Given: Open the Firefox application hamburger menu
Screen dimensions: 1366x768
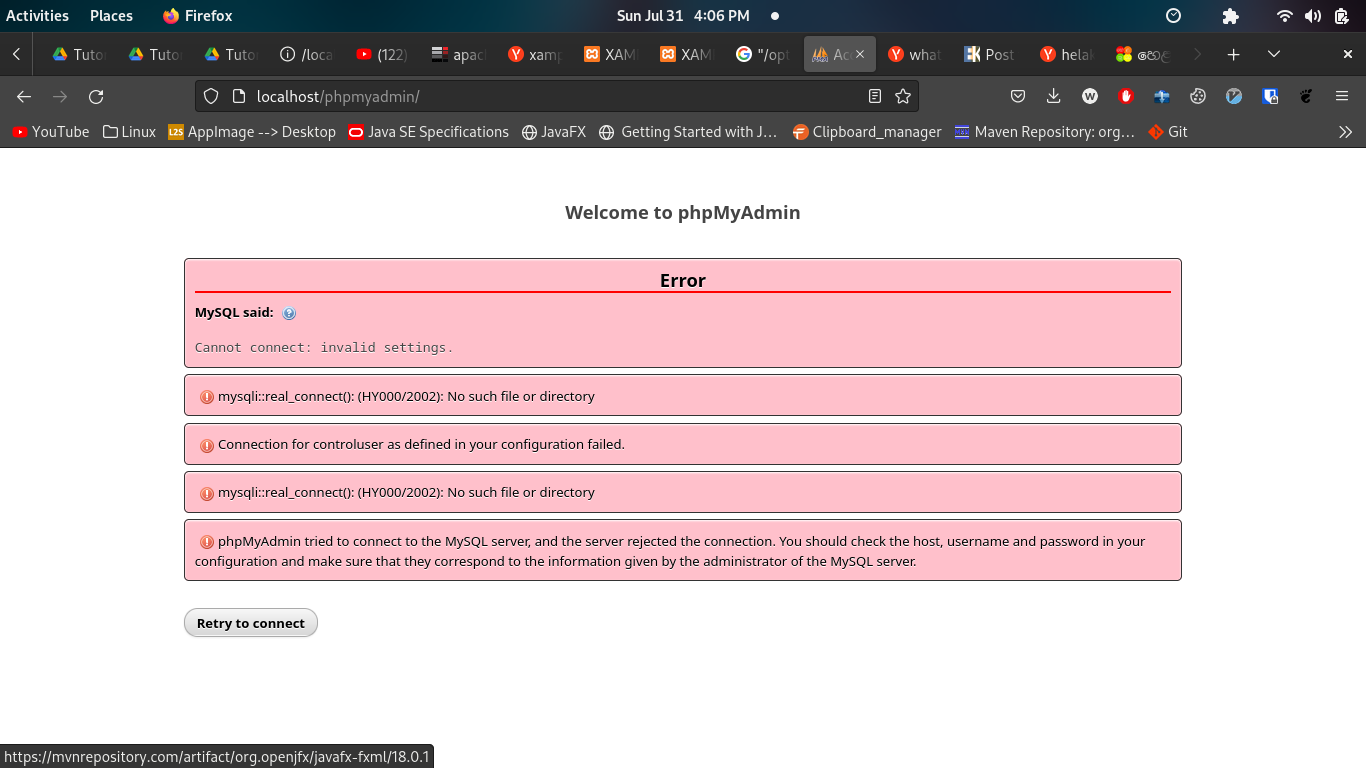Looking at the screenshot, I should 1342,96.
